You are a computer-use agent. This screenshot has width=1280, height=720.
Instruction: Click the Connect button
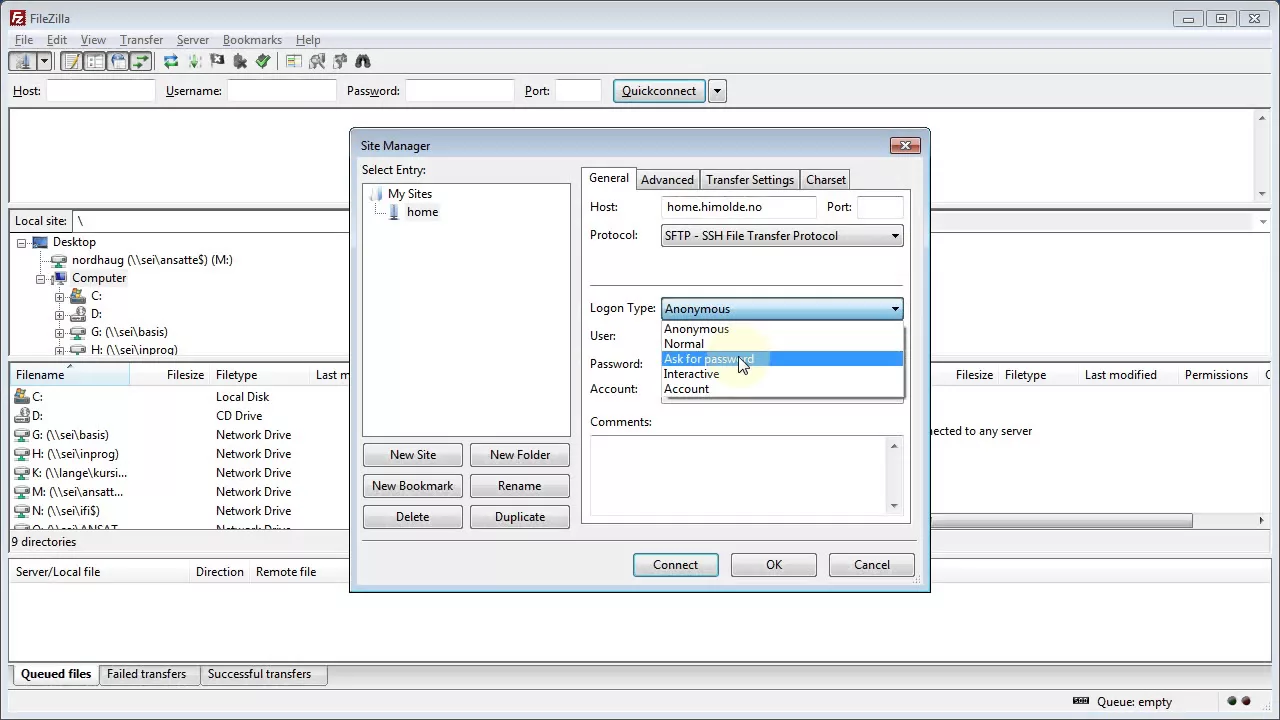[676, 565]
